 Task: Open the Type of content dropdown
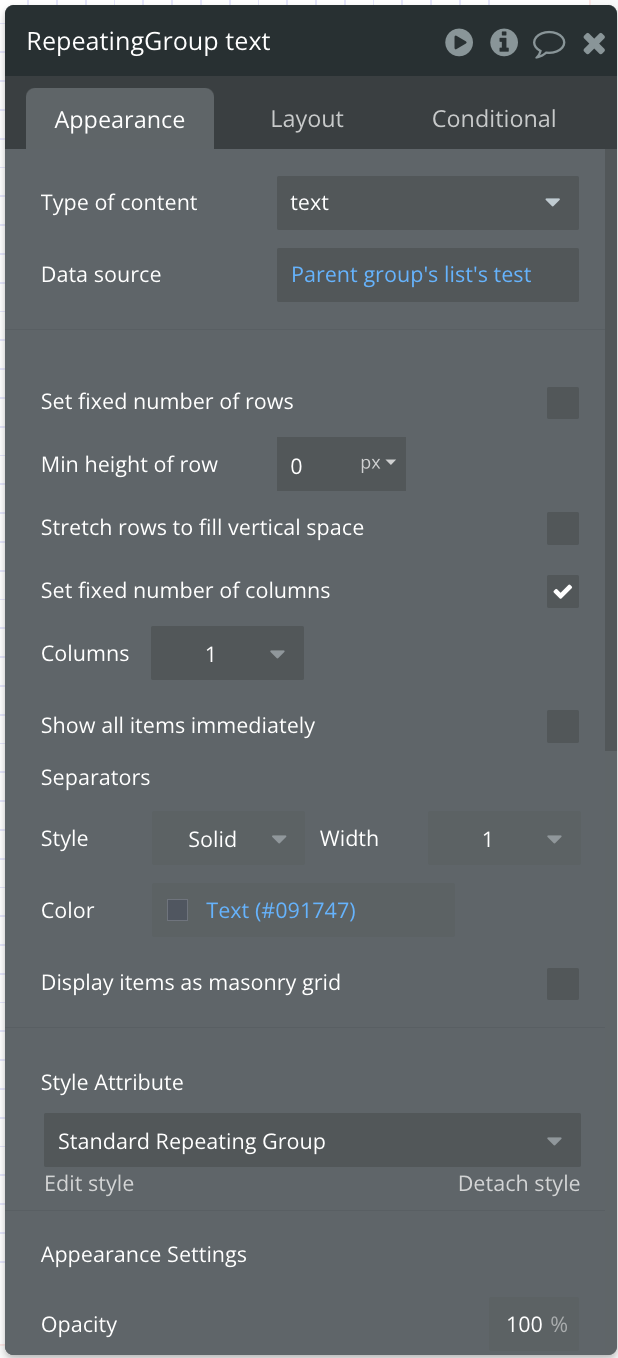click(x=428, y=203)
